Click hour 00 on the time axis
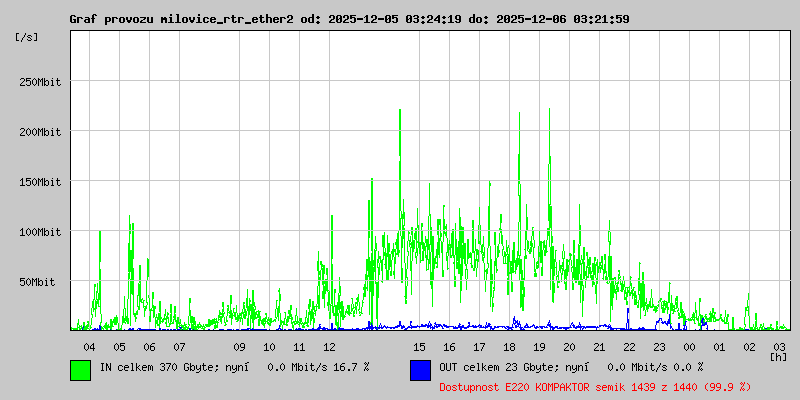The height and width of the screenshot is (400, 800). click(689, 346)
